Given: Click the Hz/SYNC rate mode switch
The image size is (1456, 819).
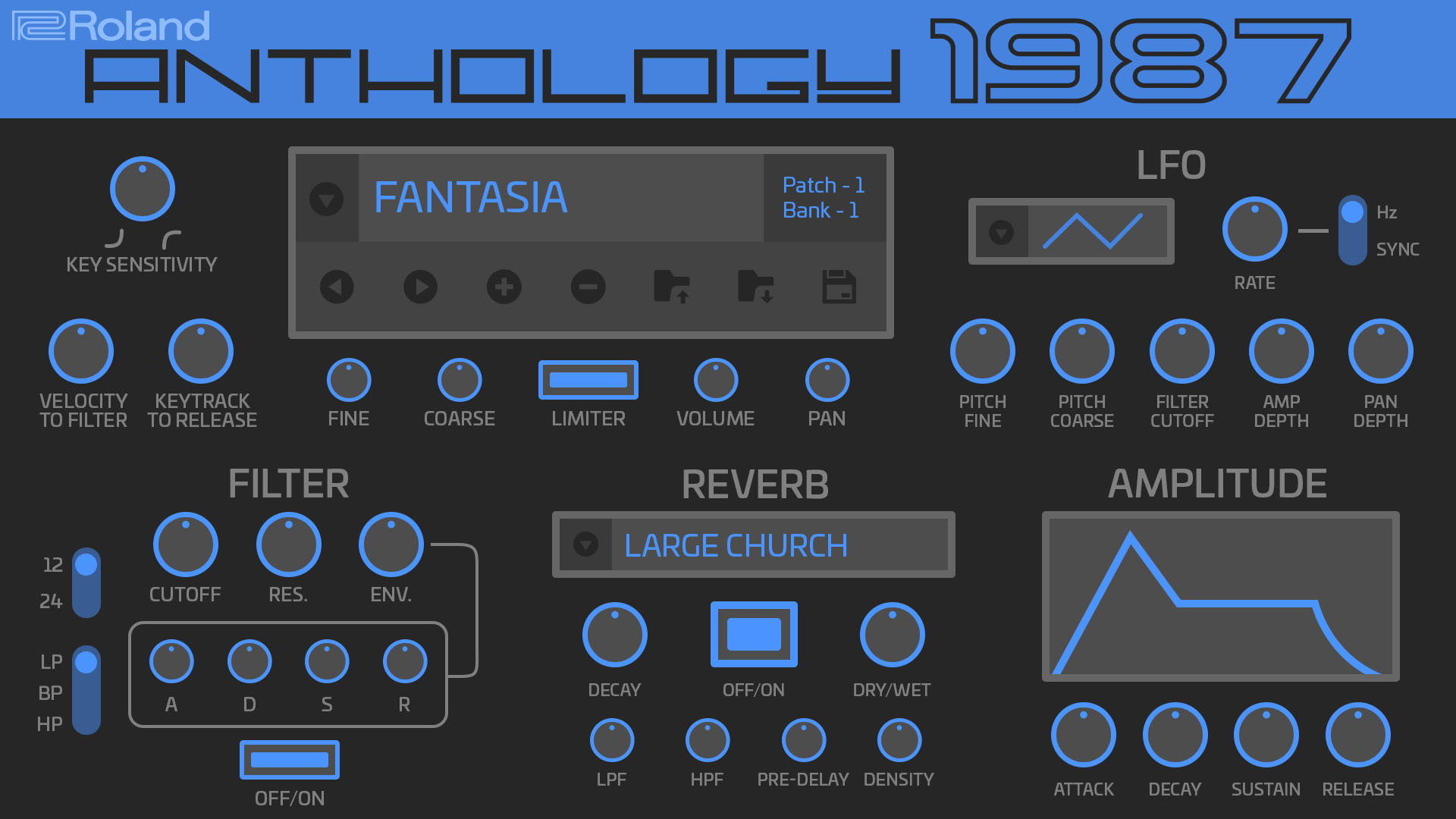Looking at the screenshot, I should point(1352,231).
